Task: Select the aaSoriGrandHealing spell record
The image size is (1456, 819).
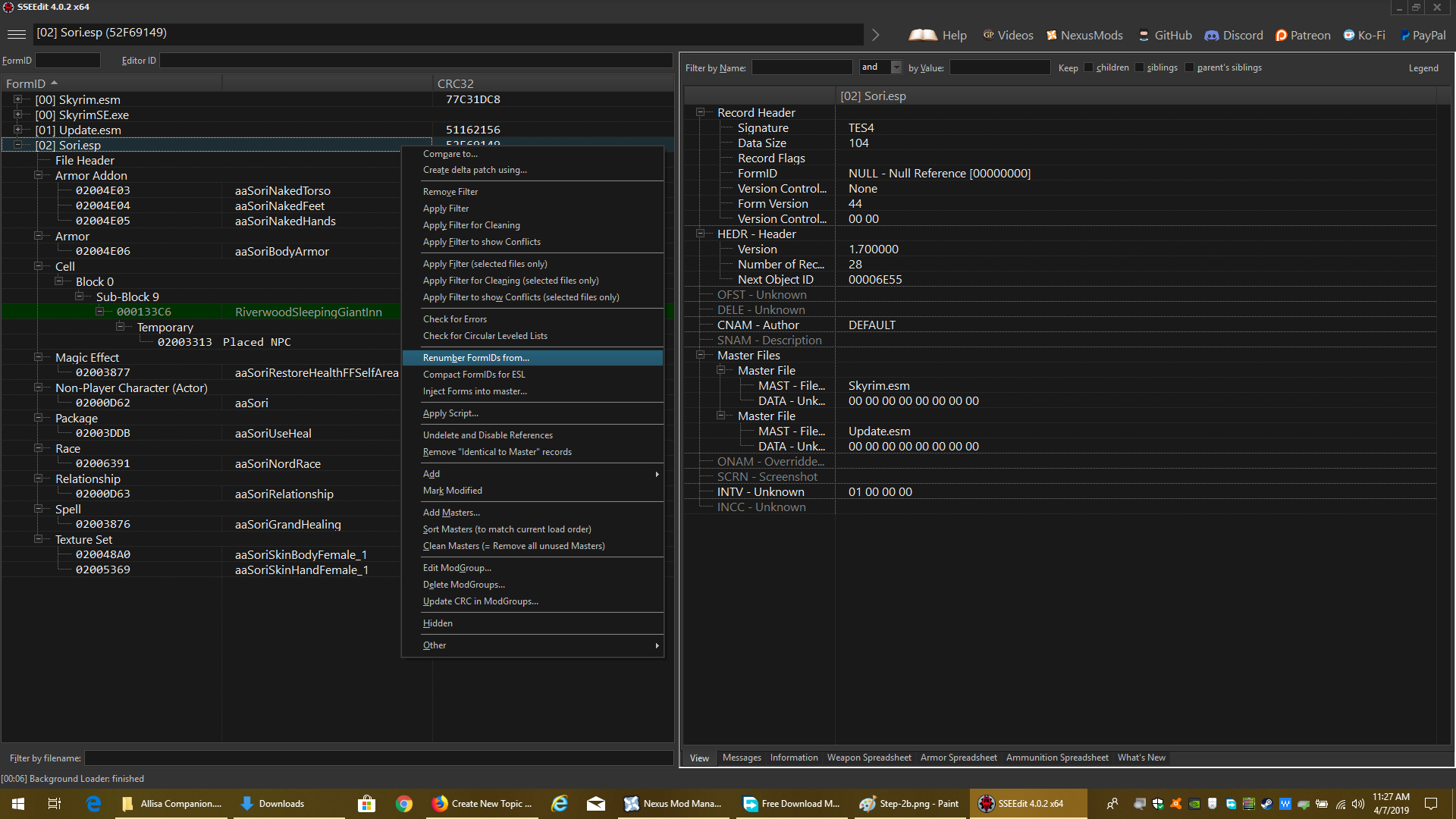Action: (x=287, y=525)
